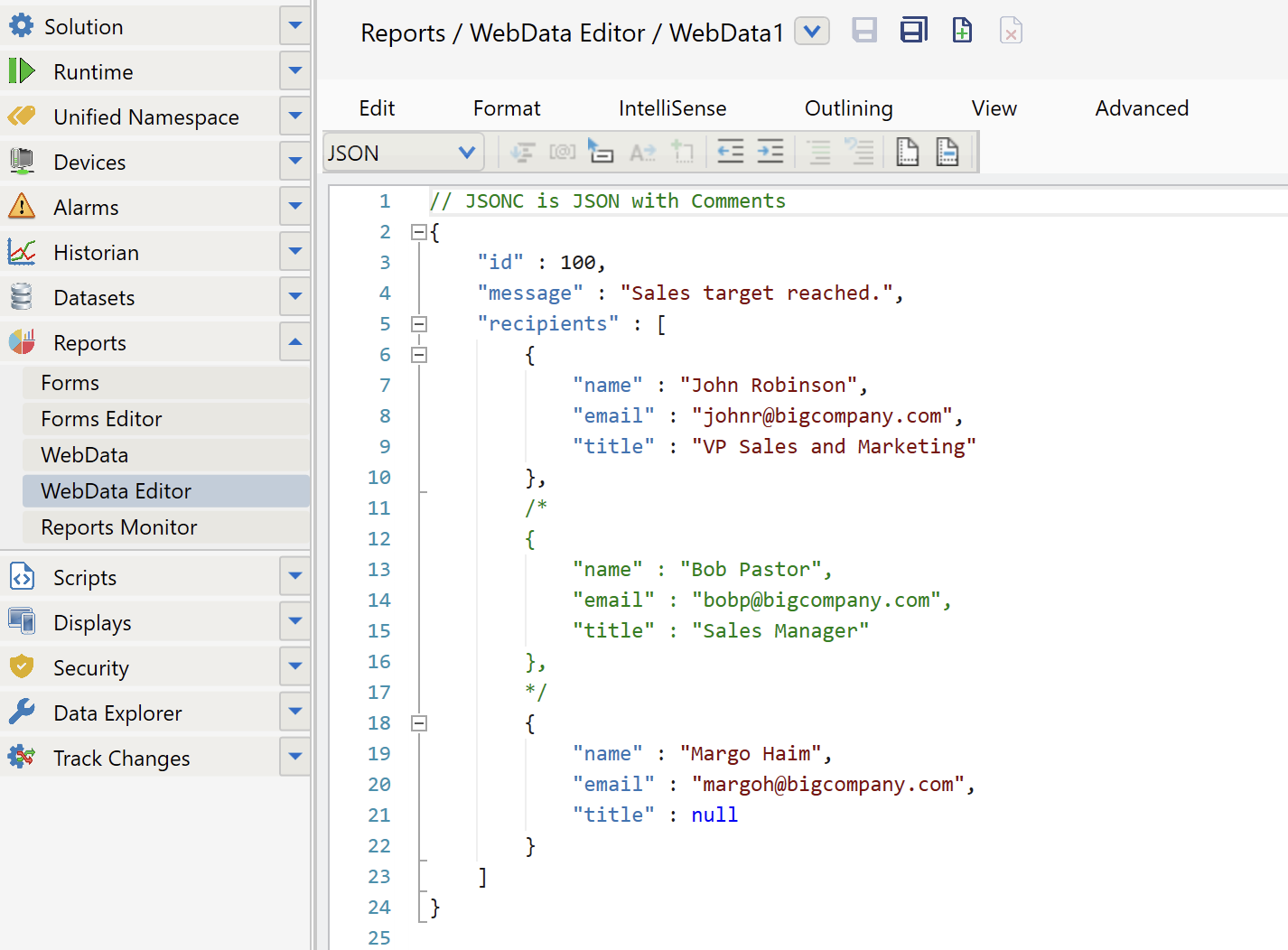
Task: Open the dropdown arrow next to WebData1
Action: click(x=811, y=32)
